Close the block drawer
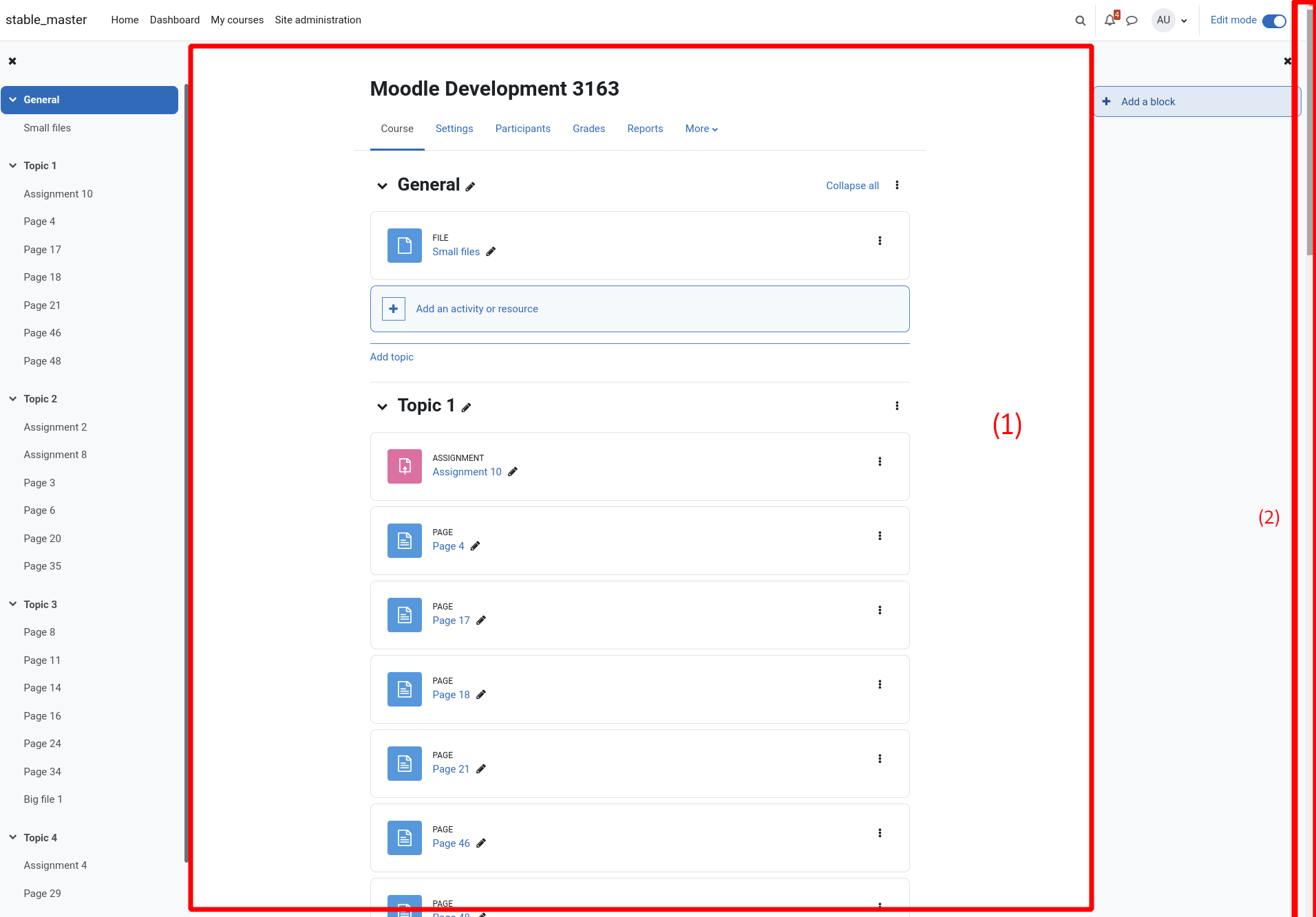The width and height of the screenshot is (1316, 917). pos(1287,61)
